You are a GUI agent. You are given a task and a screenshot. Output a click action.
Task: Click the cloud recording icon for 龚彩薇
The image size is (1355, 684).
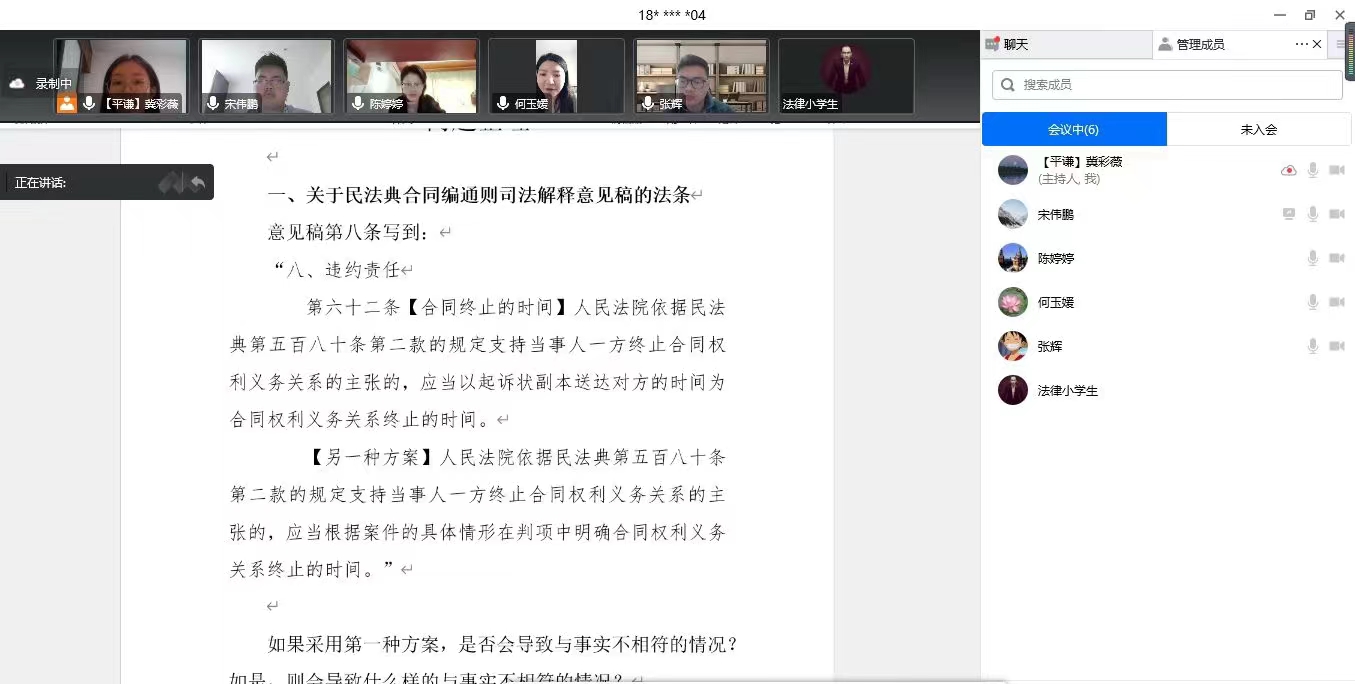coord(1289,171)
